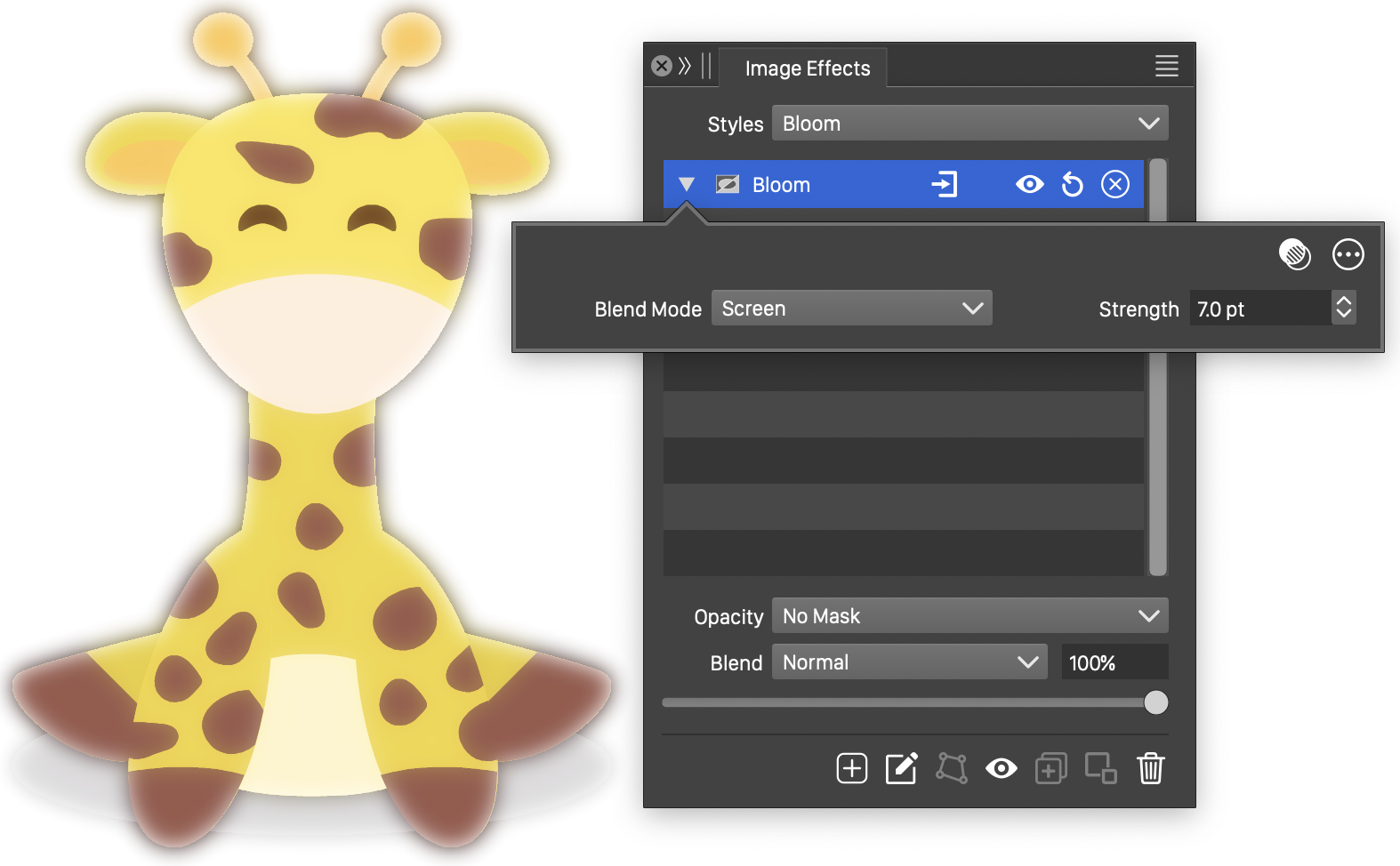Remove the Bloom effect with X icon
Image resolution: width=1400 pixels, height=866 pixels.
click(1115, 184)
